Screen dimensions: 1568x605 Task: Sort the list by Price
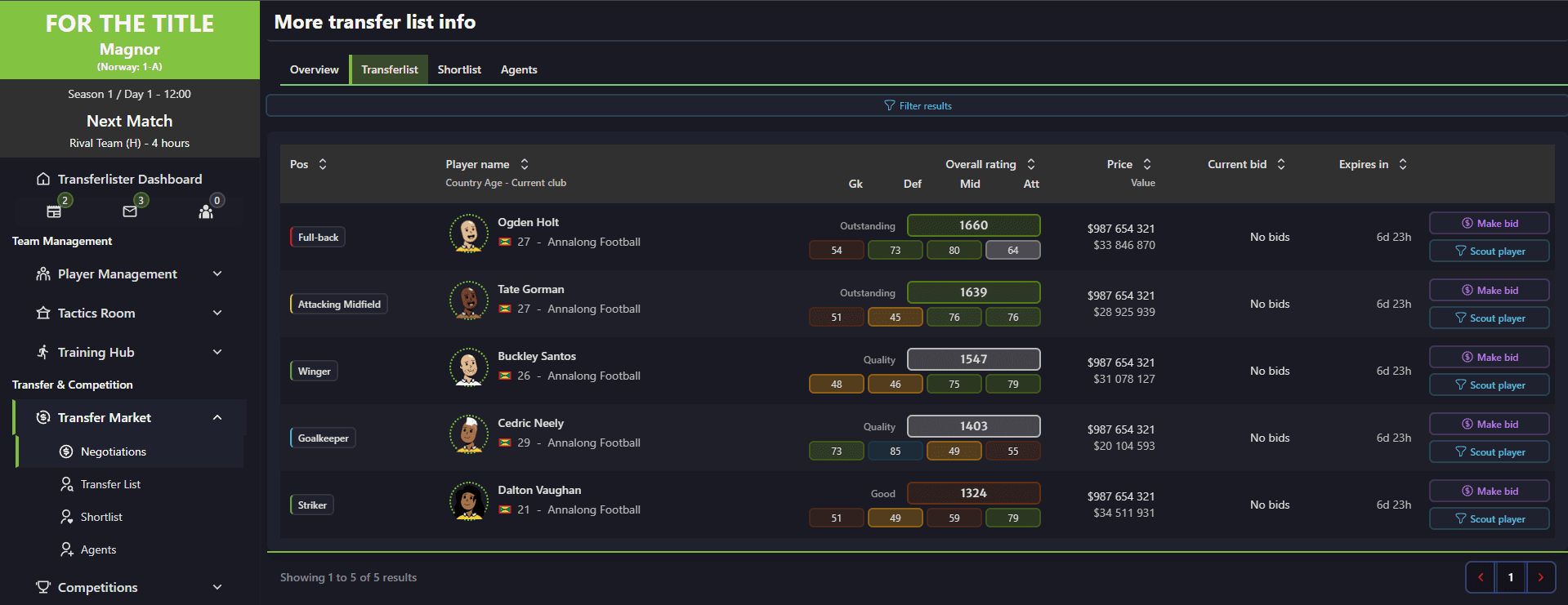point(1147,164)
